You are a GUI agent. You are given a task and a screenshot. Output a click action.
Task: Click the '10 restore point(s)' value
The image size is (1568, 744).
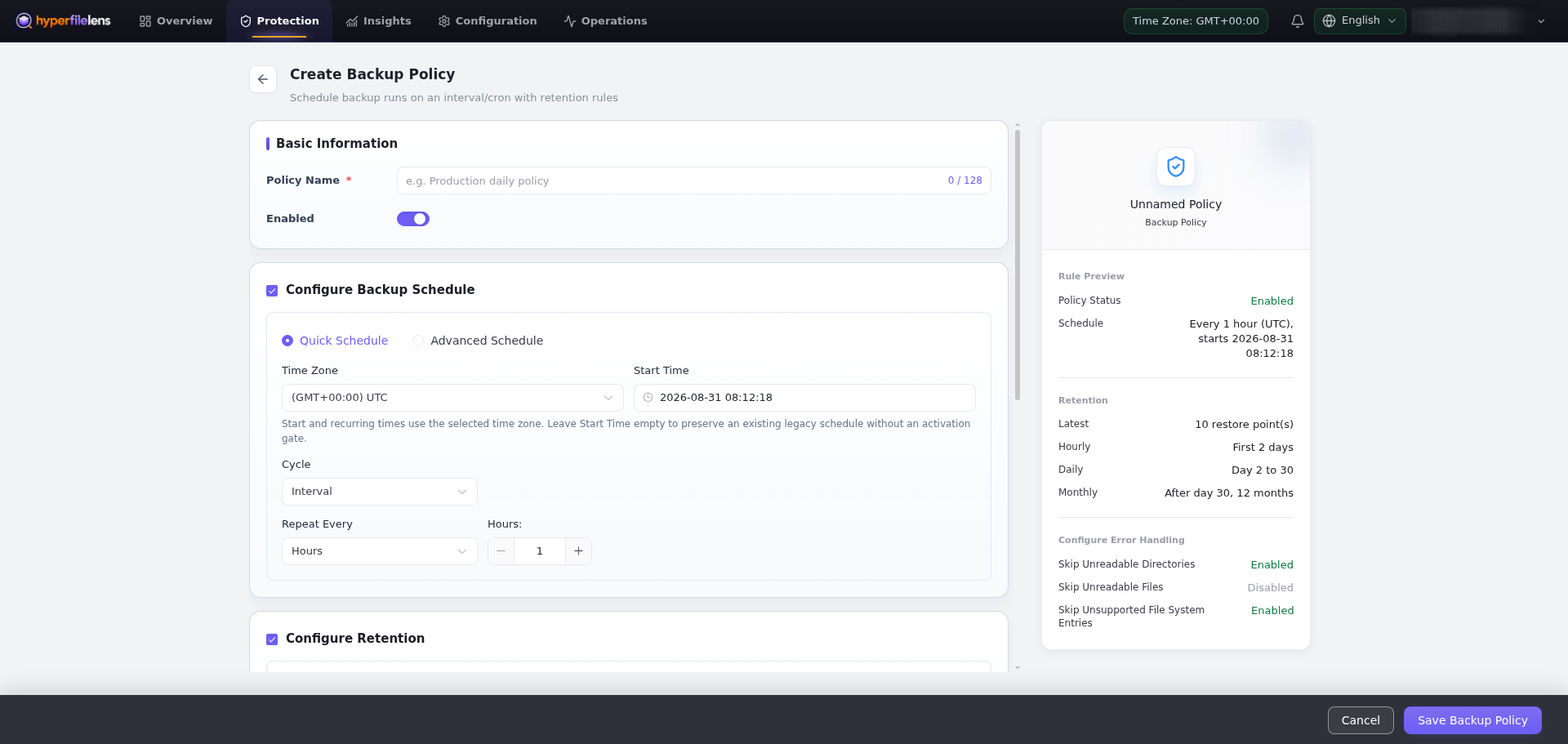point(1244,425)
